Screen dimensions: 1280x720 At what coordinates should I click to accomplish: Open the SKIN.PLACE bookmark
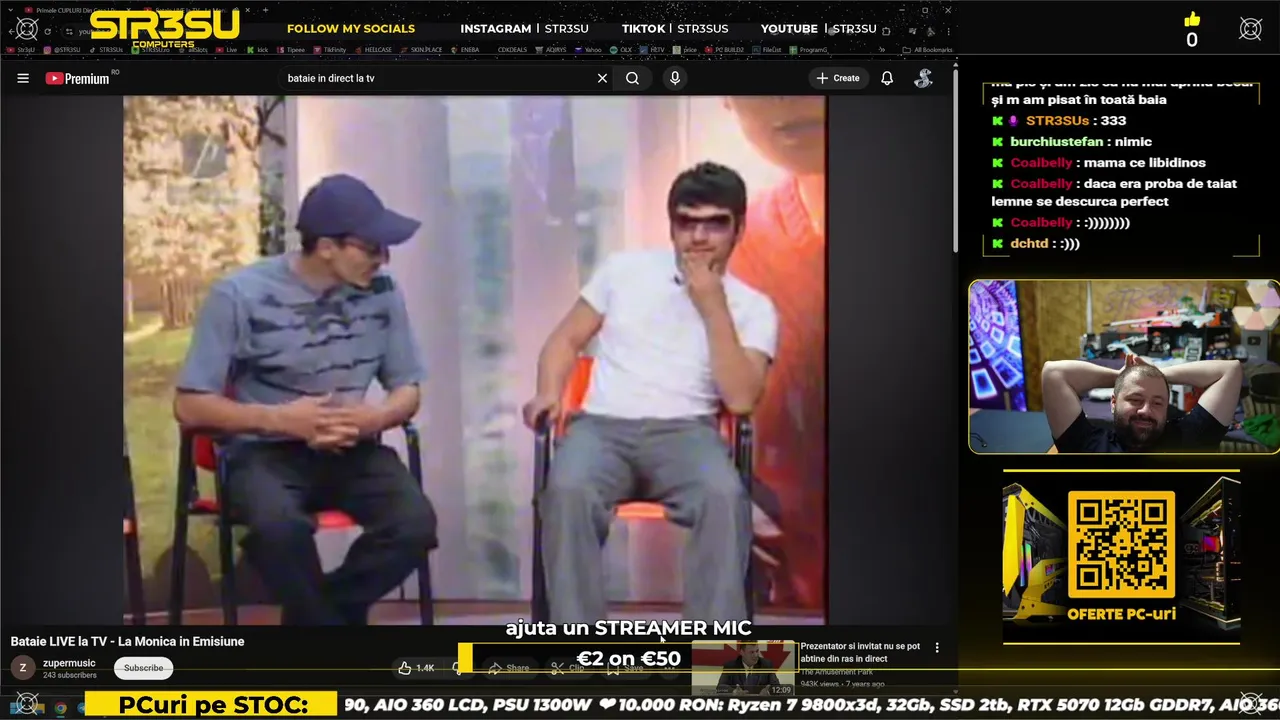pos(421,49)
